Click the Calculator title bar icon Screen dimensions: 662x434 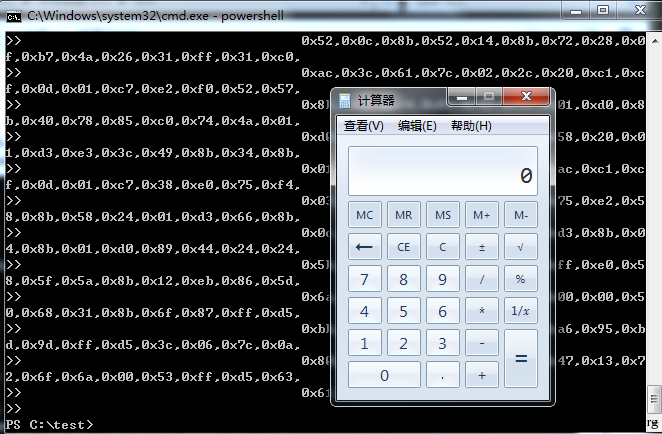pos(345,101)
